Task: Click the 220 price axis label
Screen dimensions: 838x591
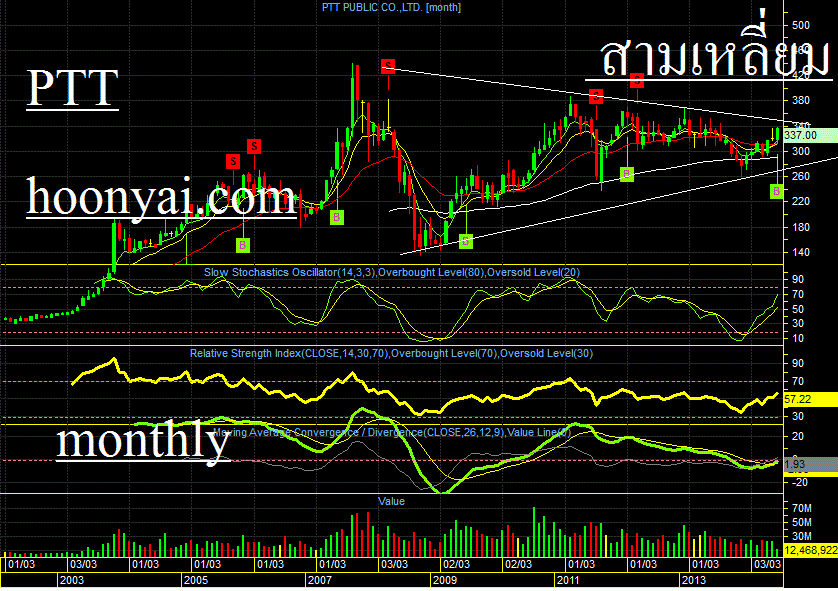Action: tap(801, 201)
